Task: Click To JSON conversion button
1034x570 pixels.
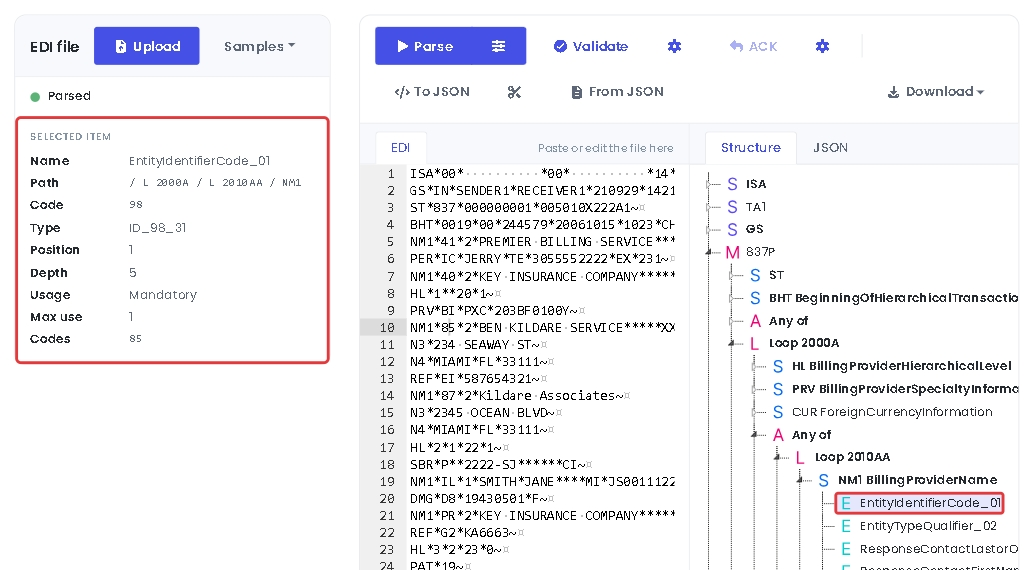Action: (432, 92)
